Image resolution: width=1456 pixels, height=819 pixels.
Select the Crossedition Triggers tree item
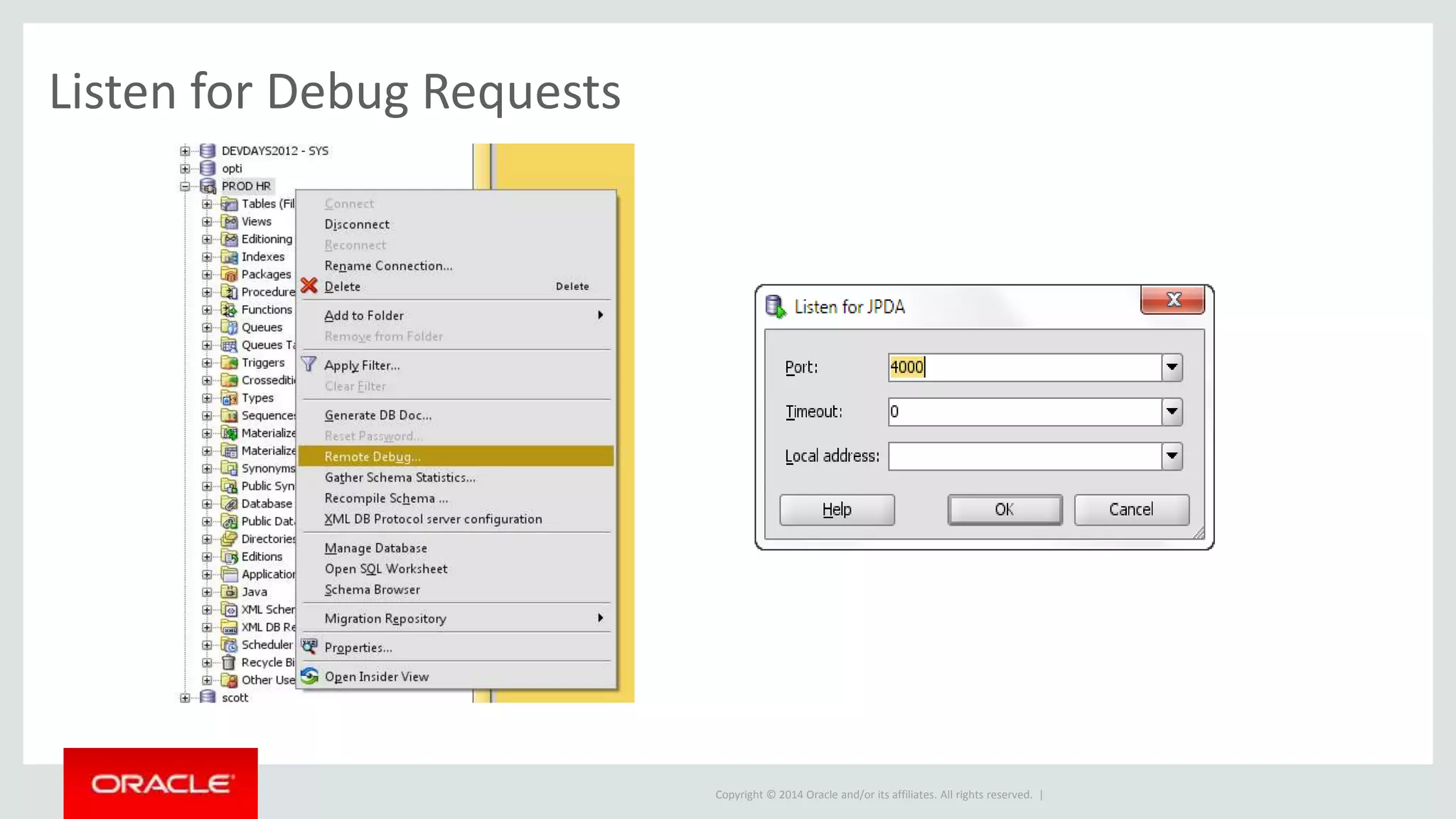(x=268, y=380)
